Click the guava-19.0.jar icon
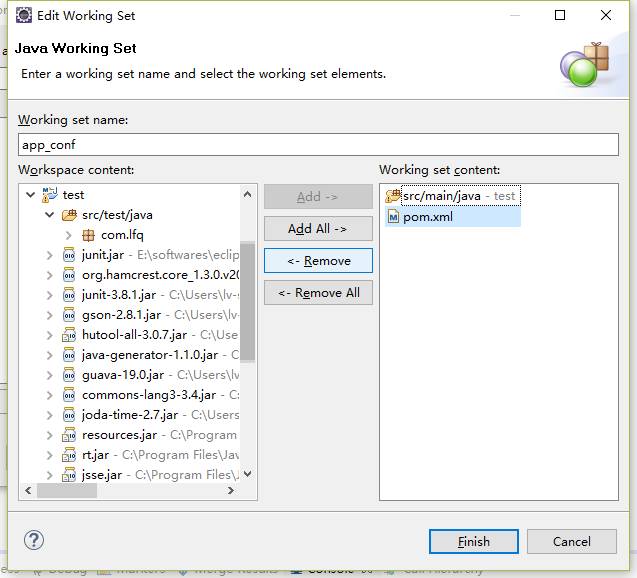 (x=69, y=375)
